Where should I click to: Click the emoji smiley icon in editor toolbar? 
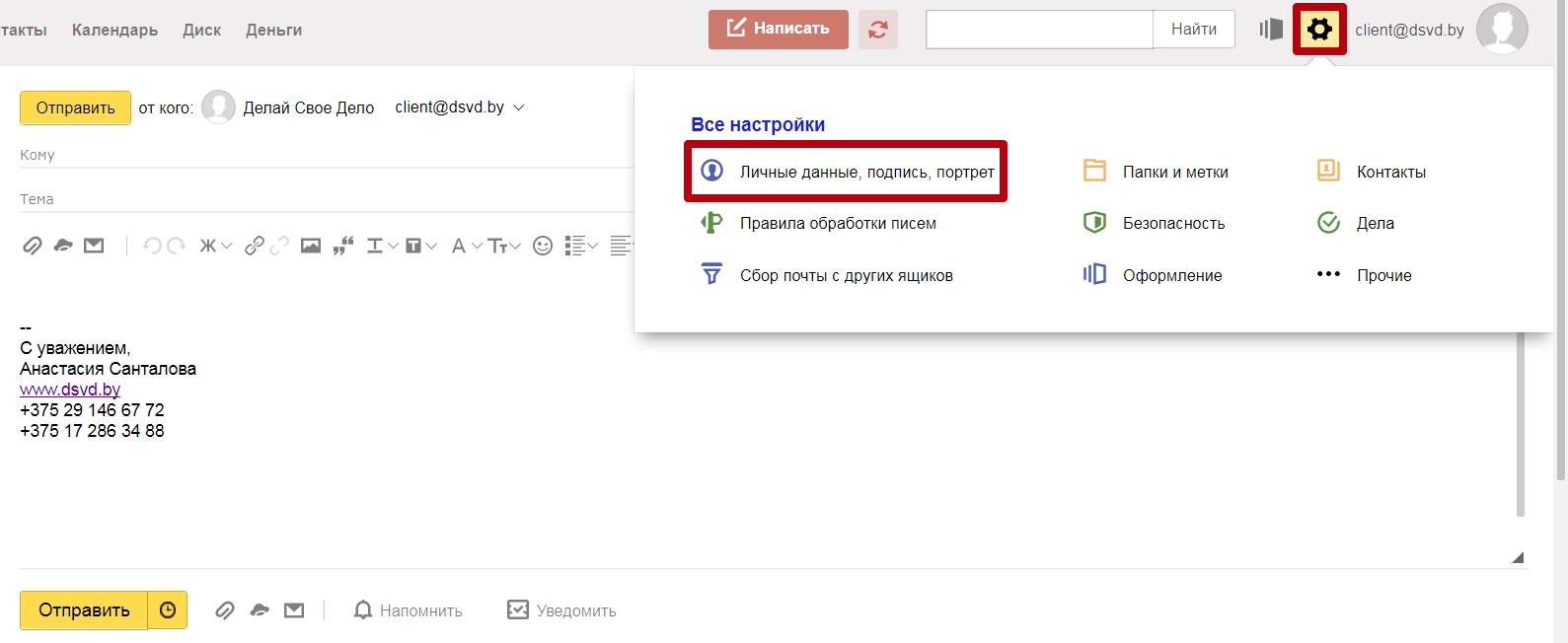pyautogui.click(x=542, y=246)
